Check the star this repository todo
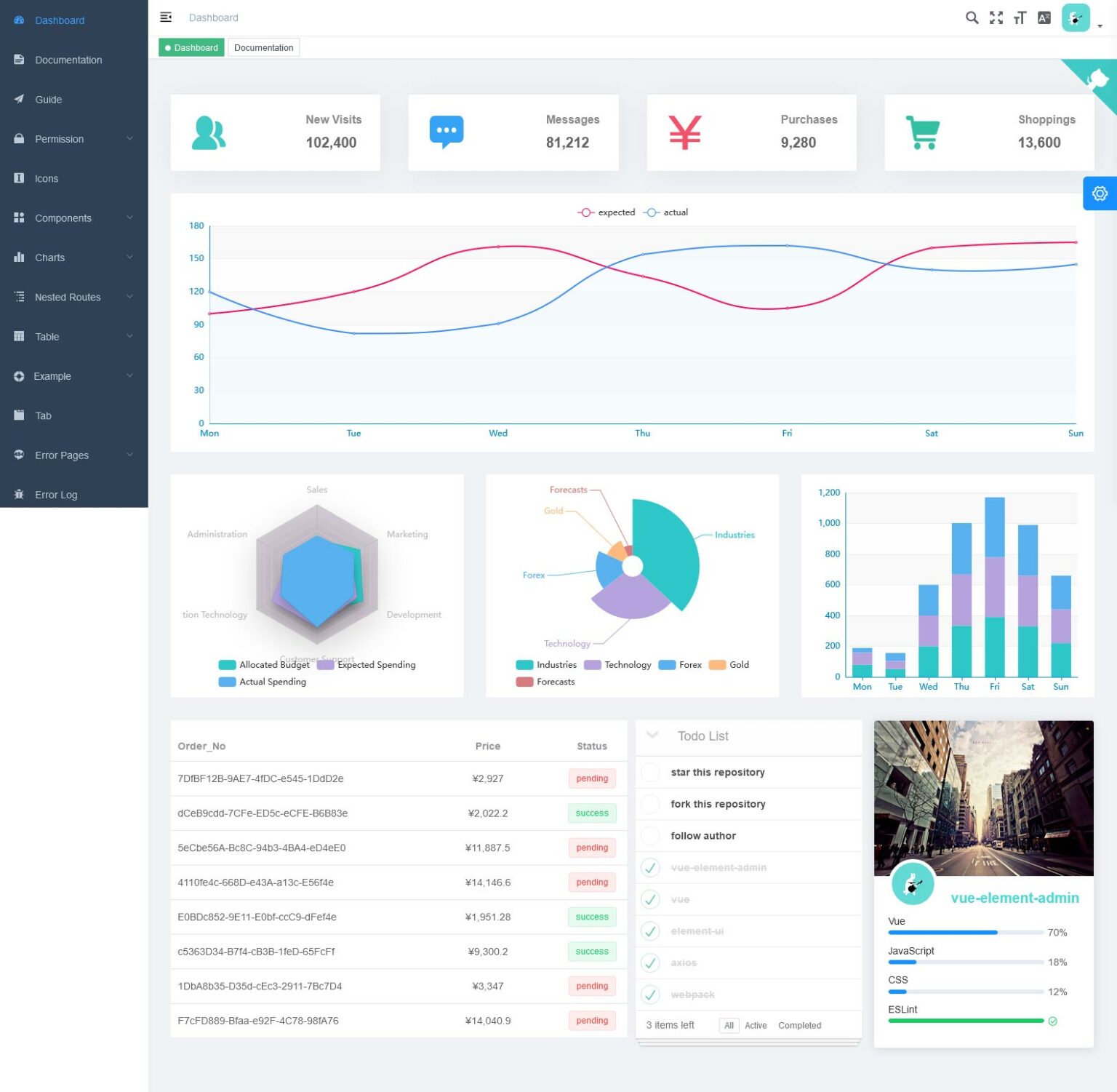The image size is (1117, 1092). [649, 772]
